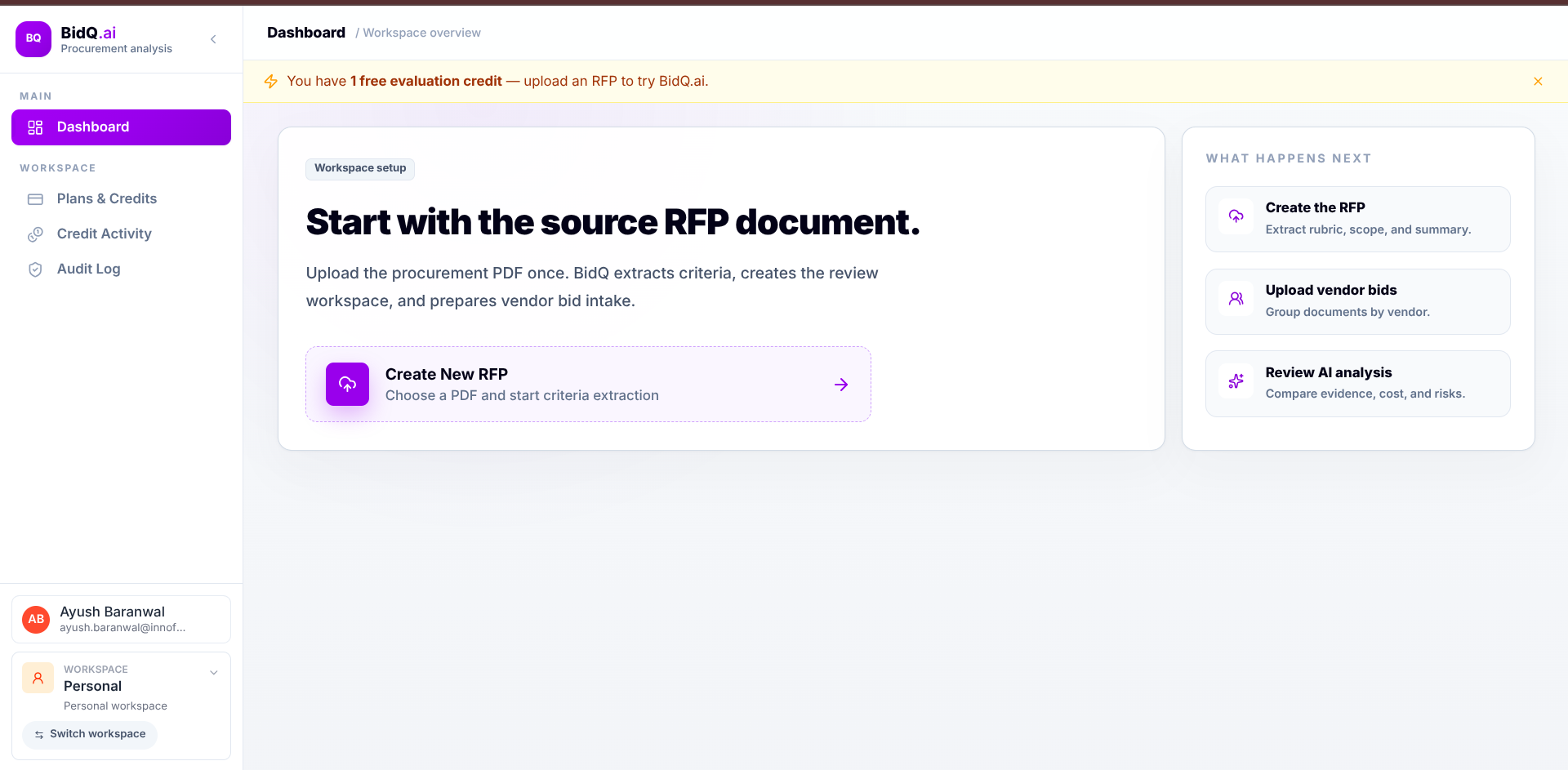Click the Credit Activity coins icon
Viewport: 1568px width, 770px height.
pos(35,234)
